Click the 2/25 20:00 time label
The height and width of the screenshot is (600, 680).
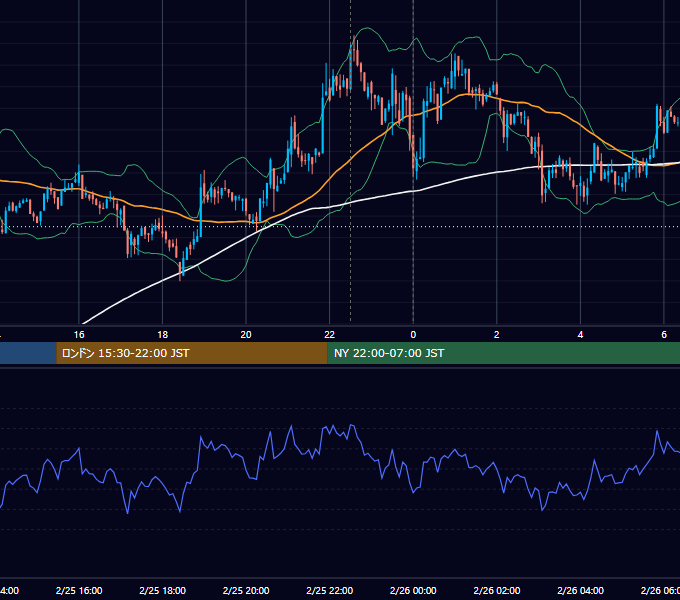click(x=246, y=590)
